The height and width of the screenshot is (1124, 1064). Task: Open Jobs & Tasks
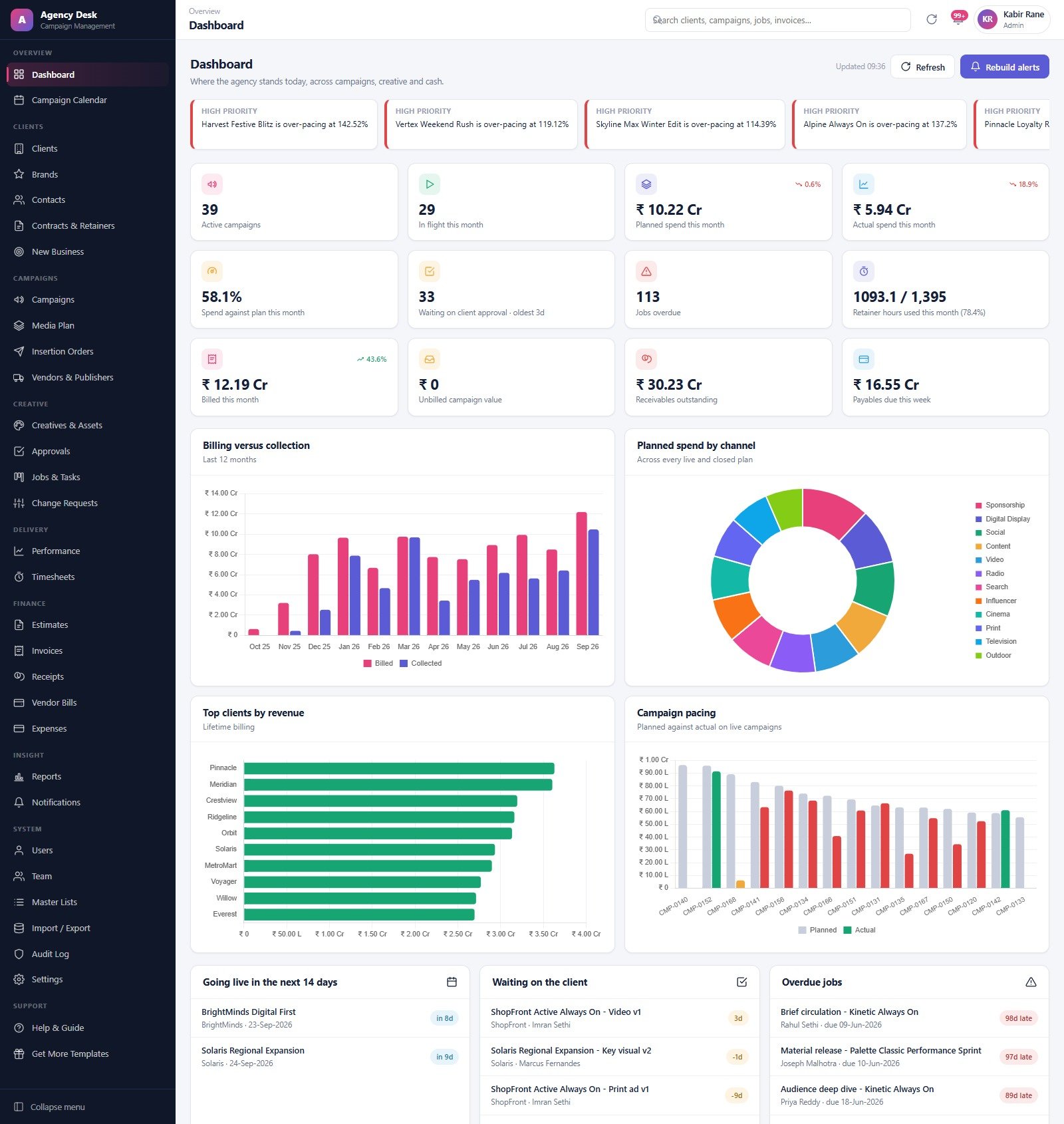pos(87,478)
